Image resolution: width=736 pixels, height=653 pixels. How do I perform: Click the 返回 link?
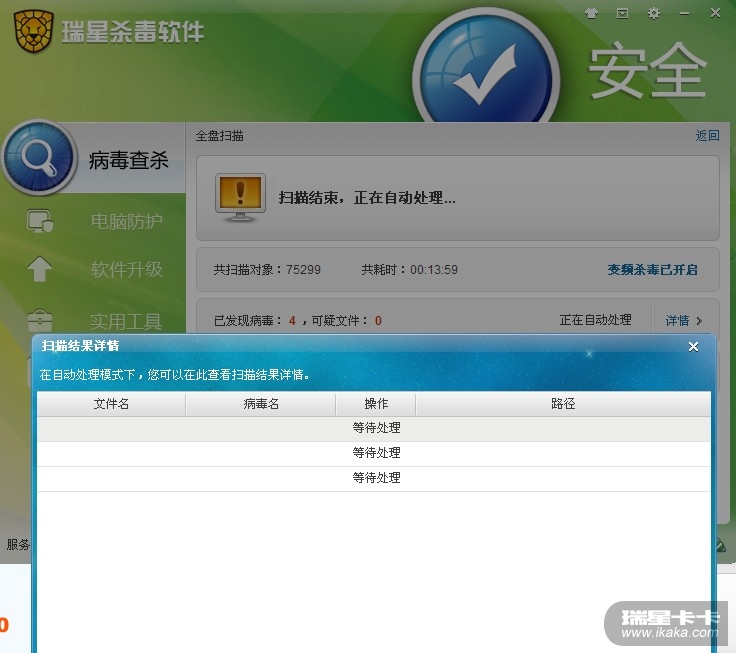point(707,136)
